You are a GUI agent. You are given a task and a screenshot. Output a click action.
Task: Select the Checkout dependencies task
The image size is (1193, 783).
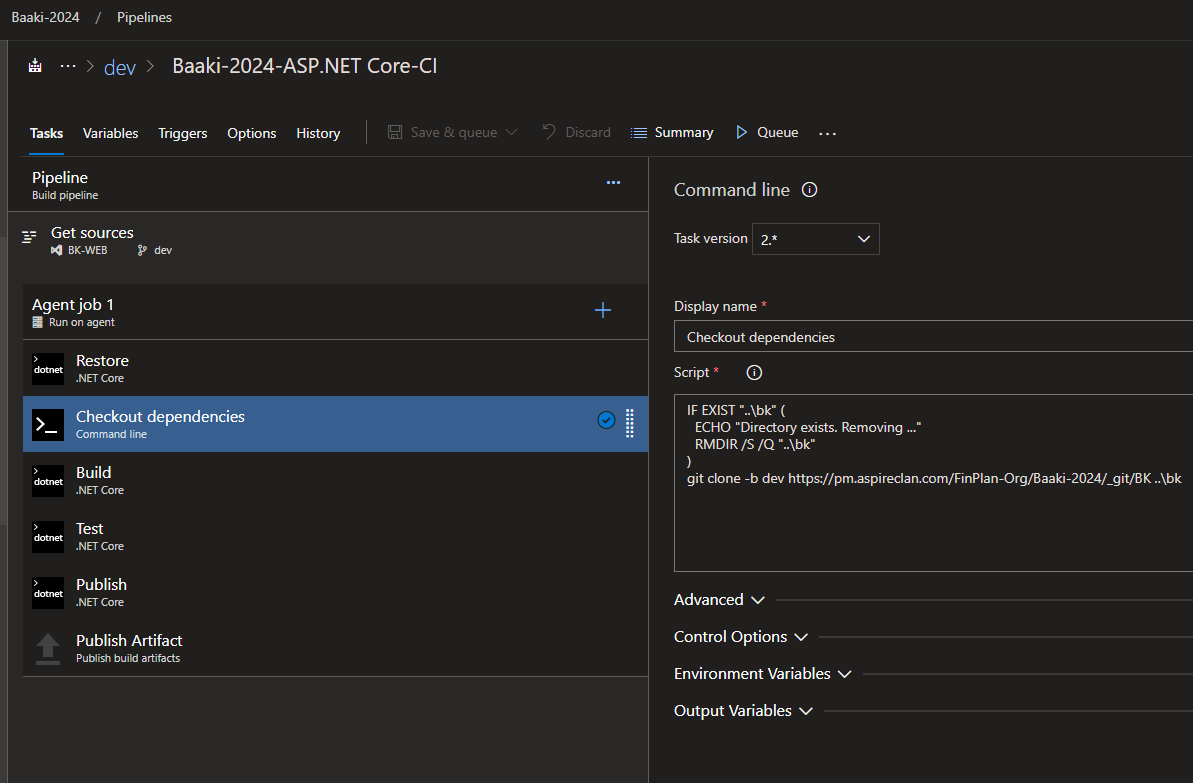tap(336, 424)
